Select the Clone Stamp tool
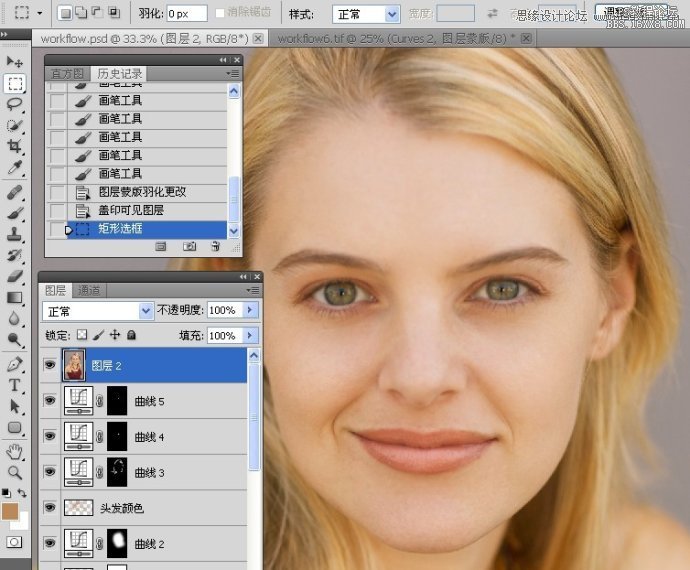 click(15, 234)
